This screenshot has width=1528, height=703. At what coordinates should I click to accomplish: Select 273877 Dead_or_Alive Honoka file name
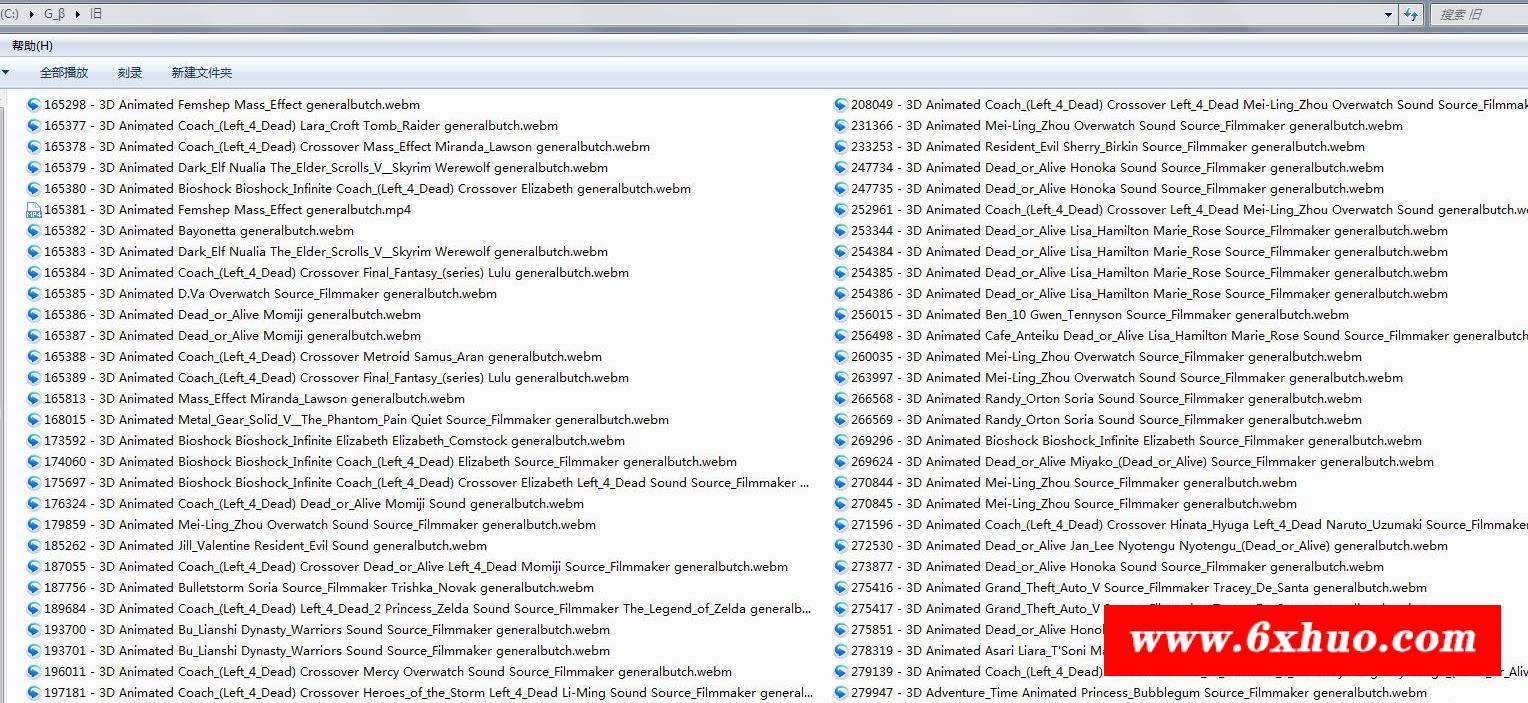(1118, 566)
